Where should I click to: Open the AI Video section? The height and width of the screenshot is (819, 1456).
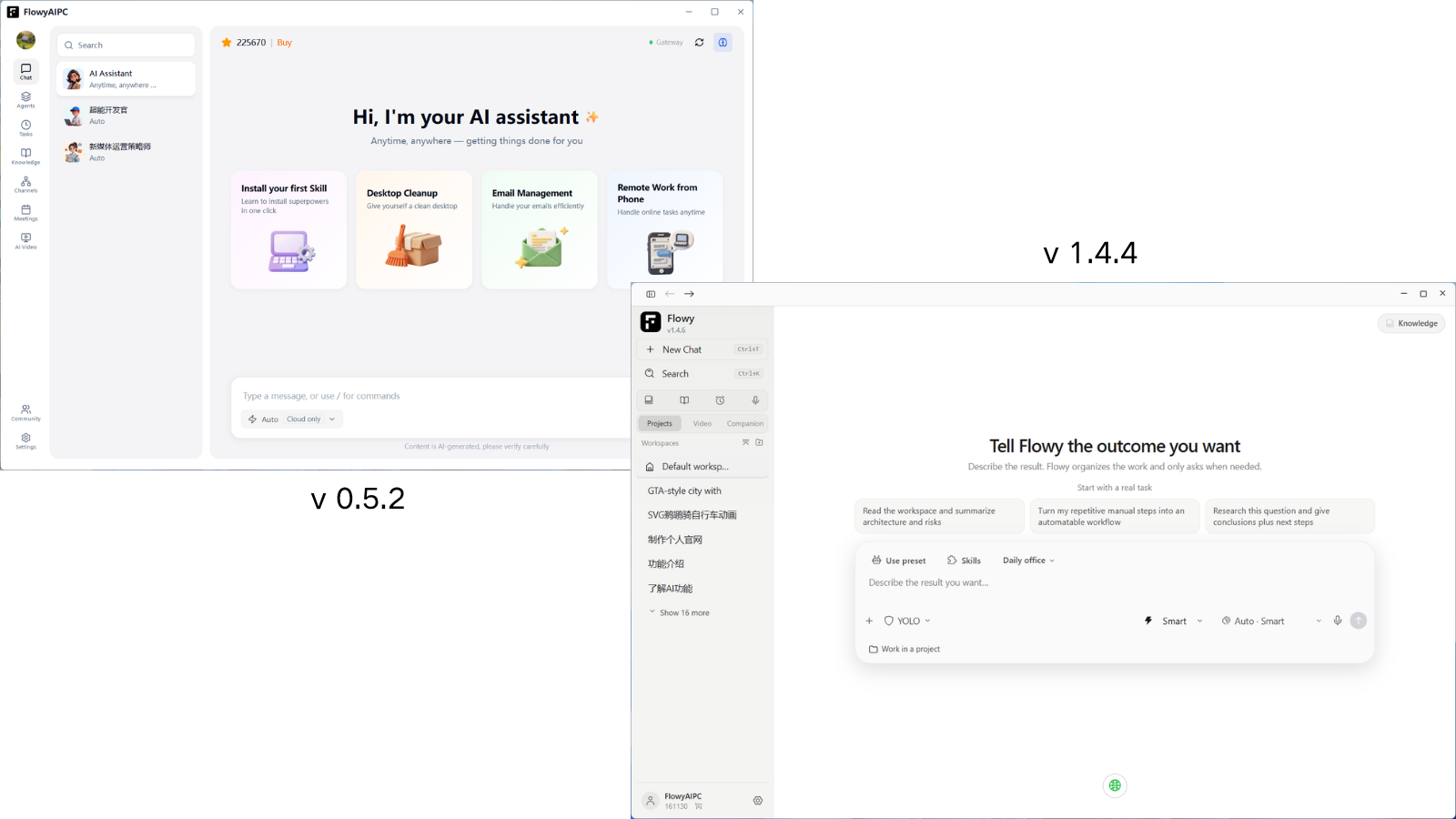coord(25,241)
